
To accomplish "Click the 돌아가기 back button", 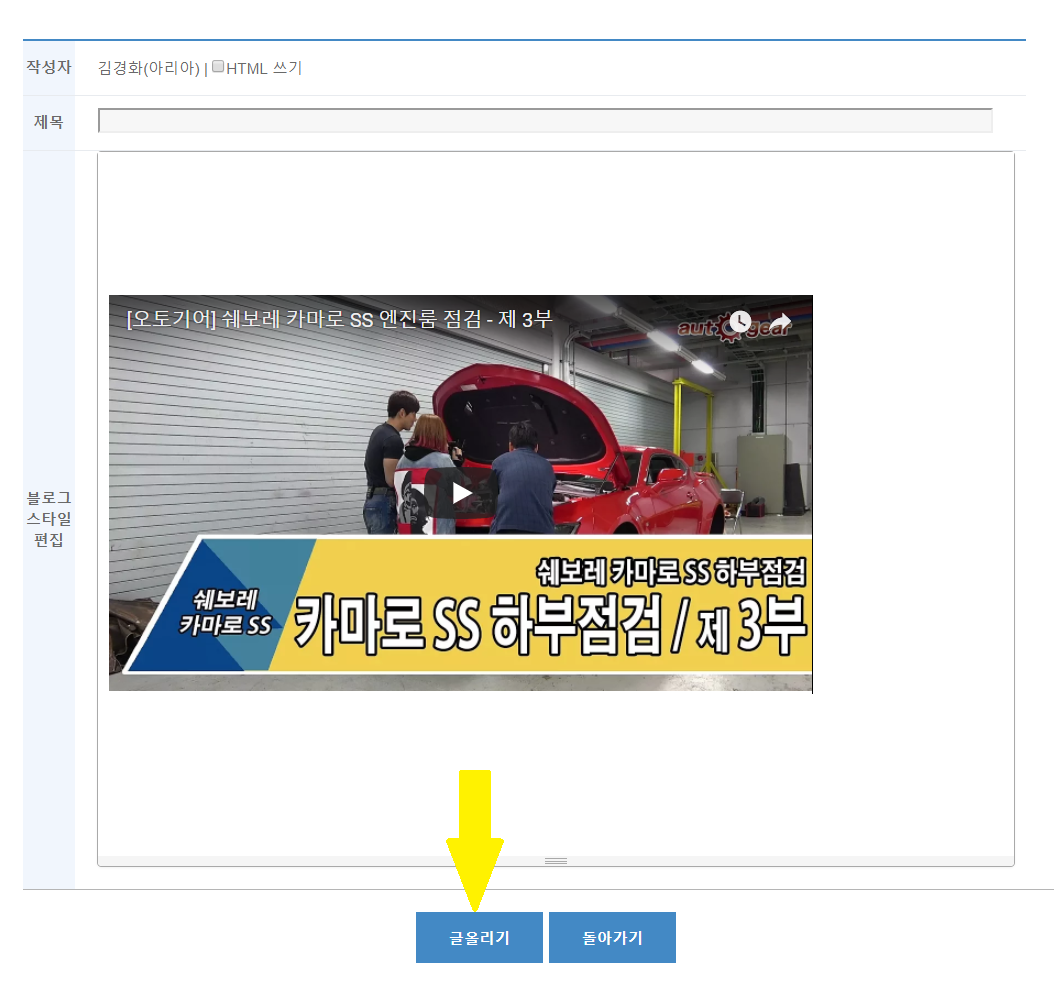I will (x=612, y=938).
